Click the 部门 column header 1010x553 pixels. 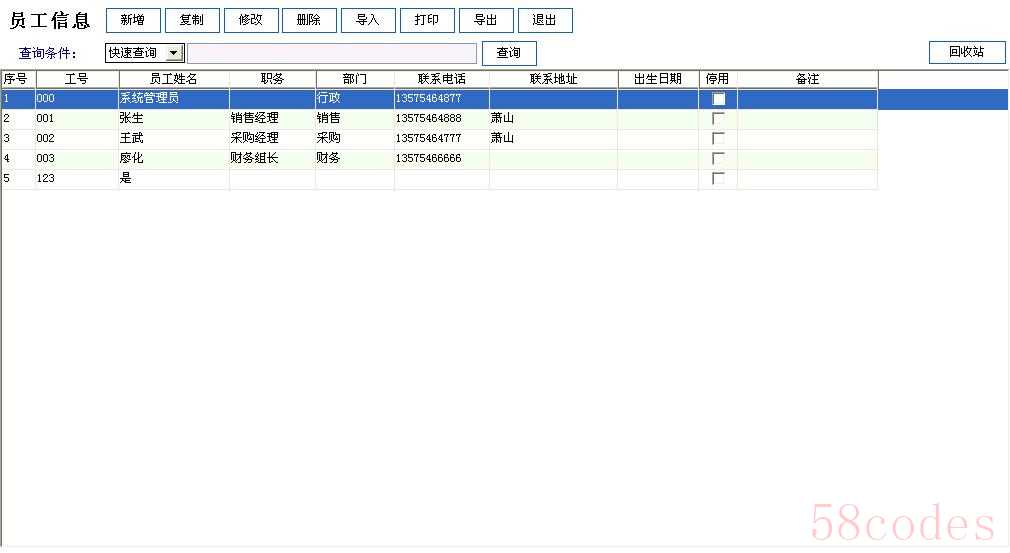[355, 78]
